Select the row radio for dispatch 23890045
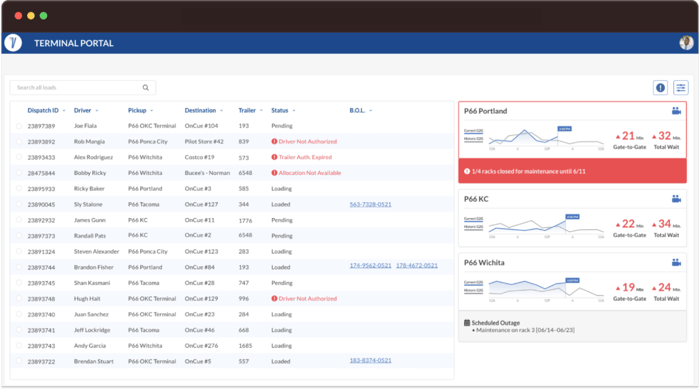 pos(19,204)
